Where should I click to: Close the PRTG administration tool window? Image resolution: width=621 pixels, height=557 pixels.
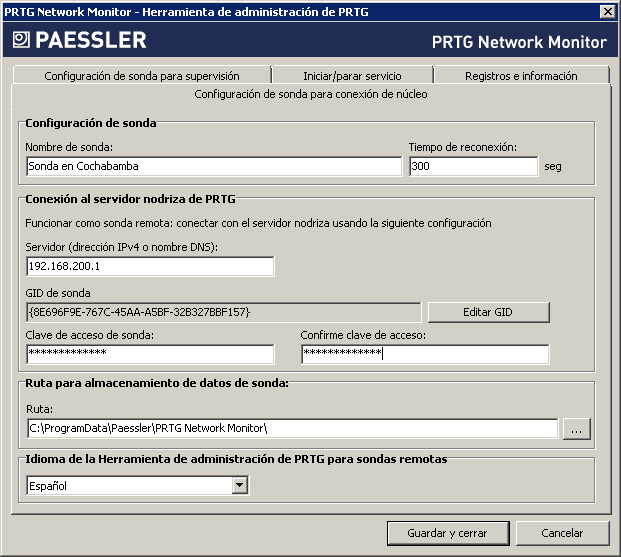click(608, 11)
